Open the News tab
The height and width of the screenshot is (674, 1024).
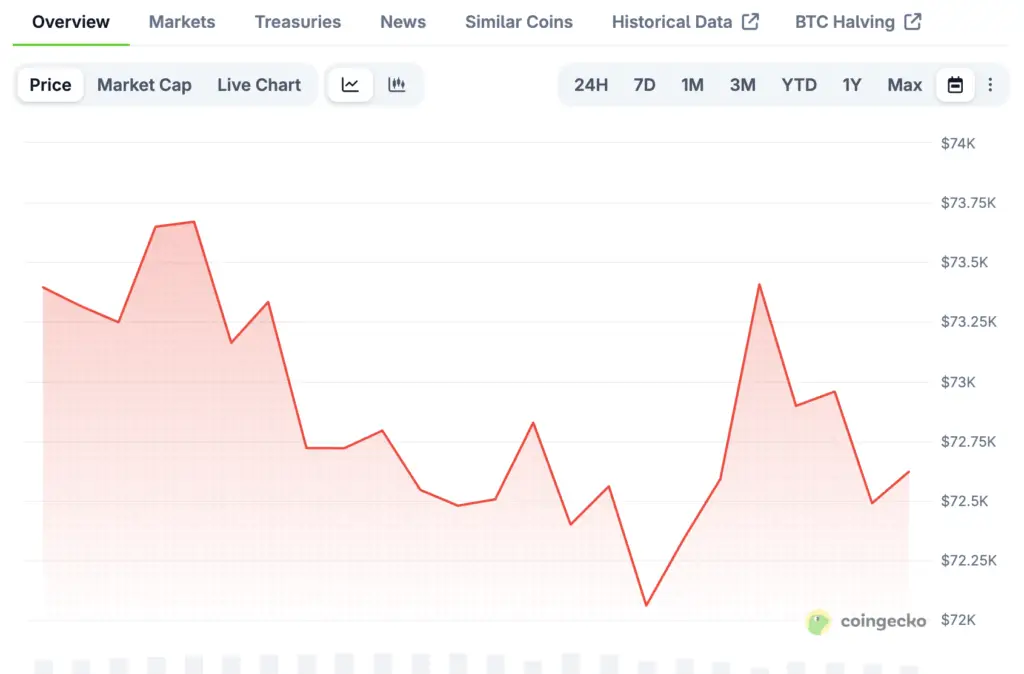(403, 22)
